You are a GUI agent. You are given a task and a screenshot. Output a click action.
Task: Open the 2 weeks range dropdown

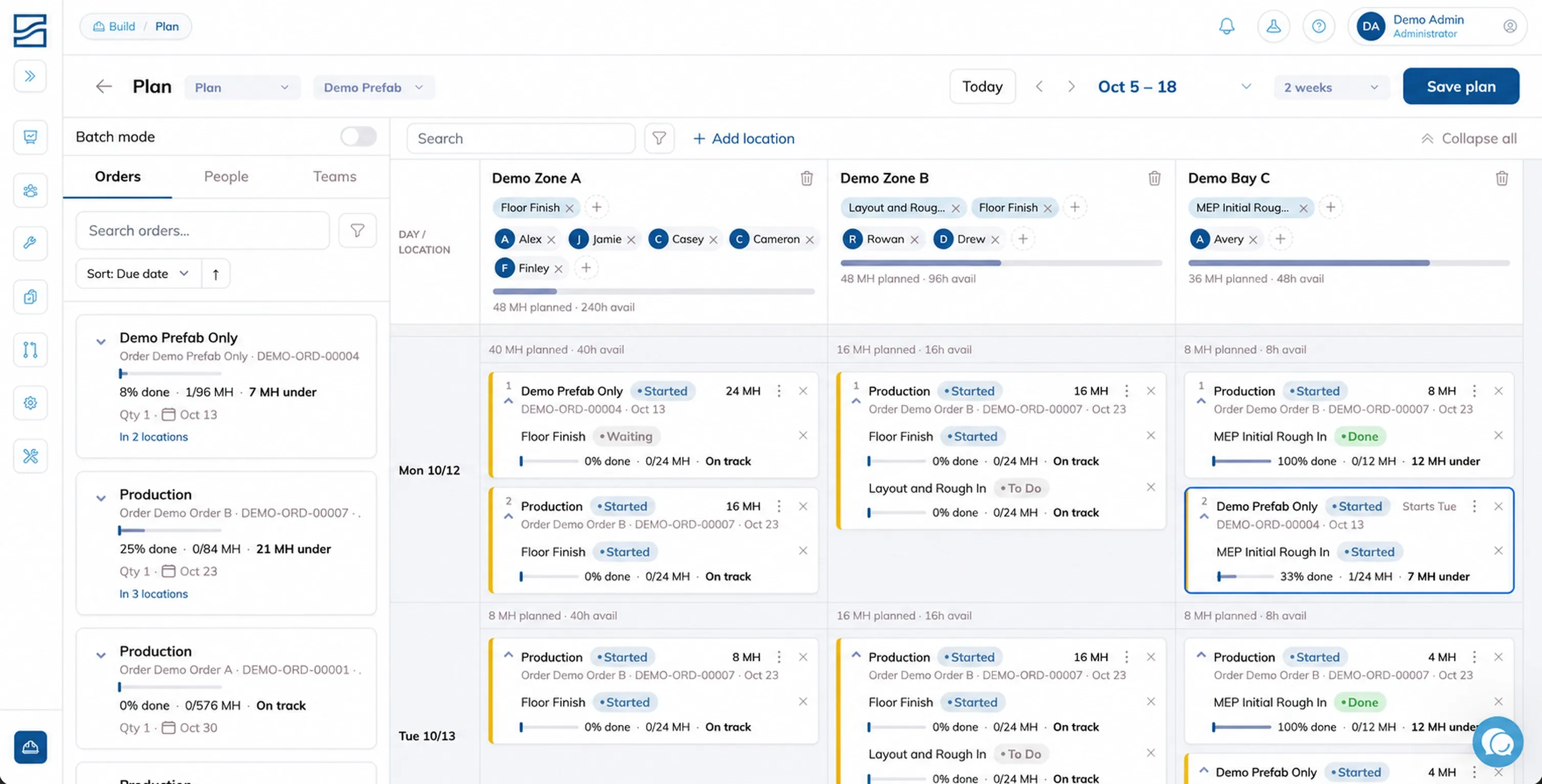click(x=1331, y=87)
